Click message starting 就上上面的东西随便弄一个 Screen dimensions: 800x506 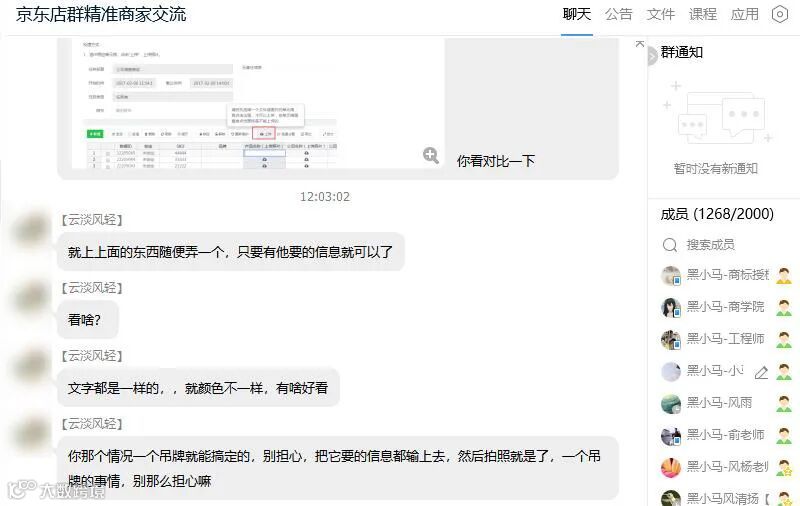[231, 252]
